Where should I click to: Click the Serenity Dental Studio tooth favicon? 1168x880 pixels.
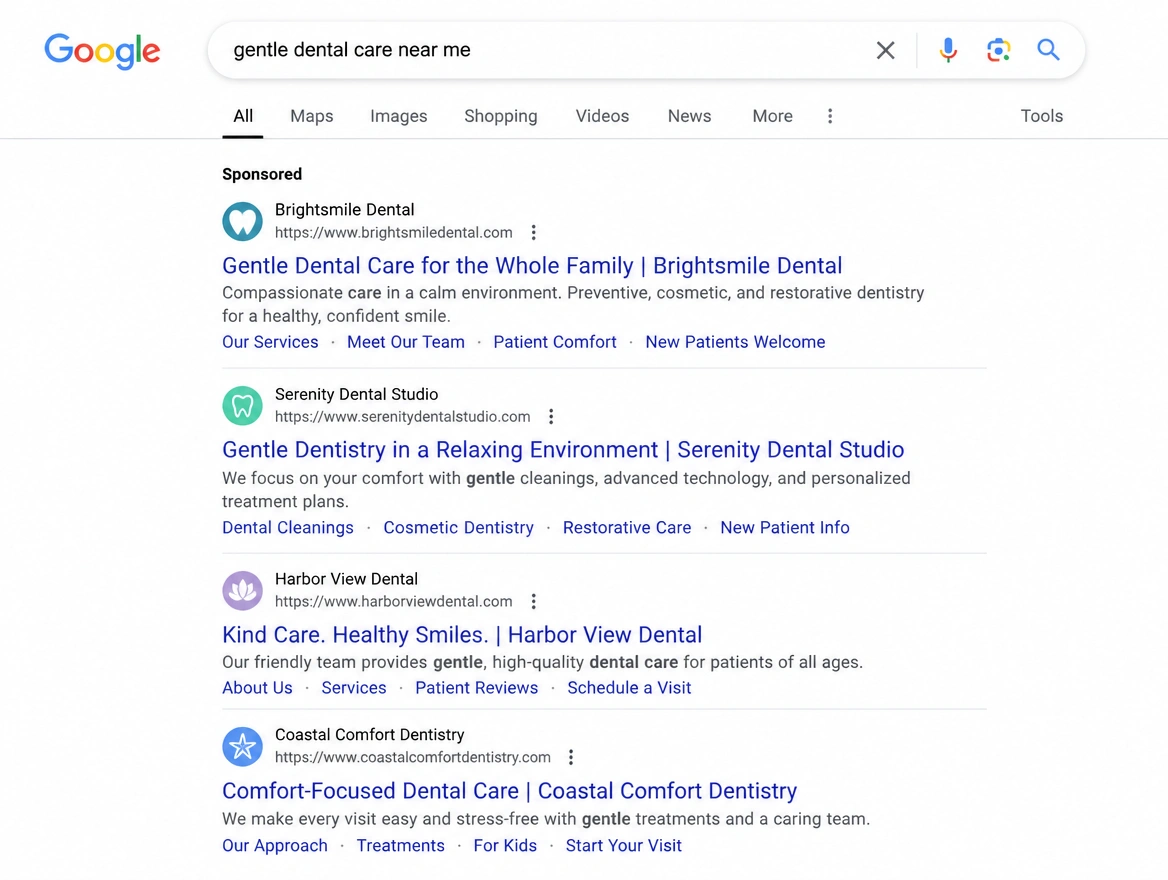point(242,405)
